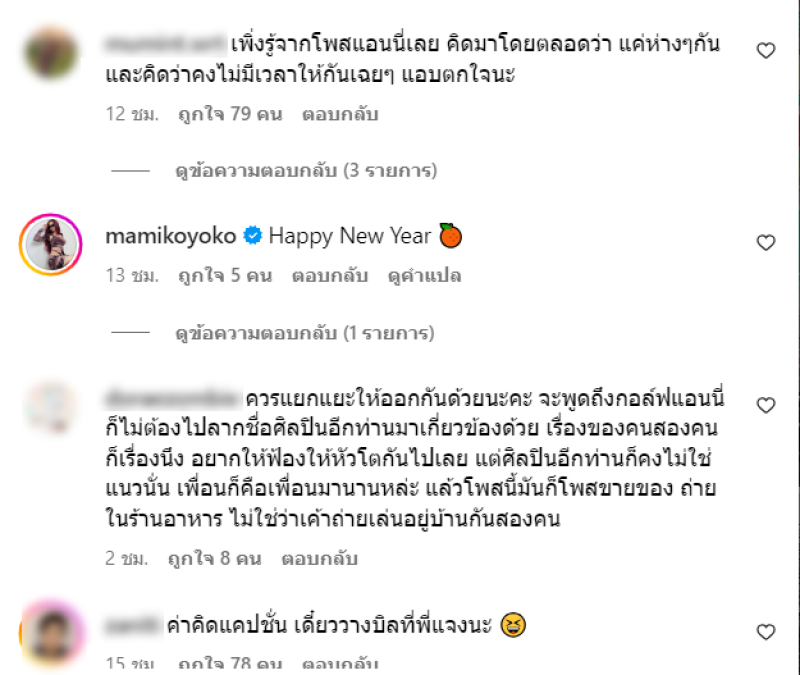Click the avatar of the third commenter

coord(51,408)
